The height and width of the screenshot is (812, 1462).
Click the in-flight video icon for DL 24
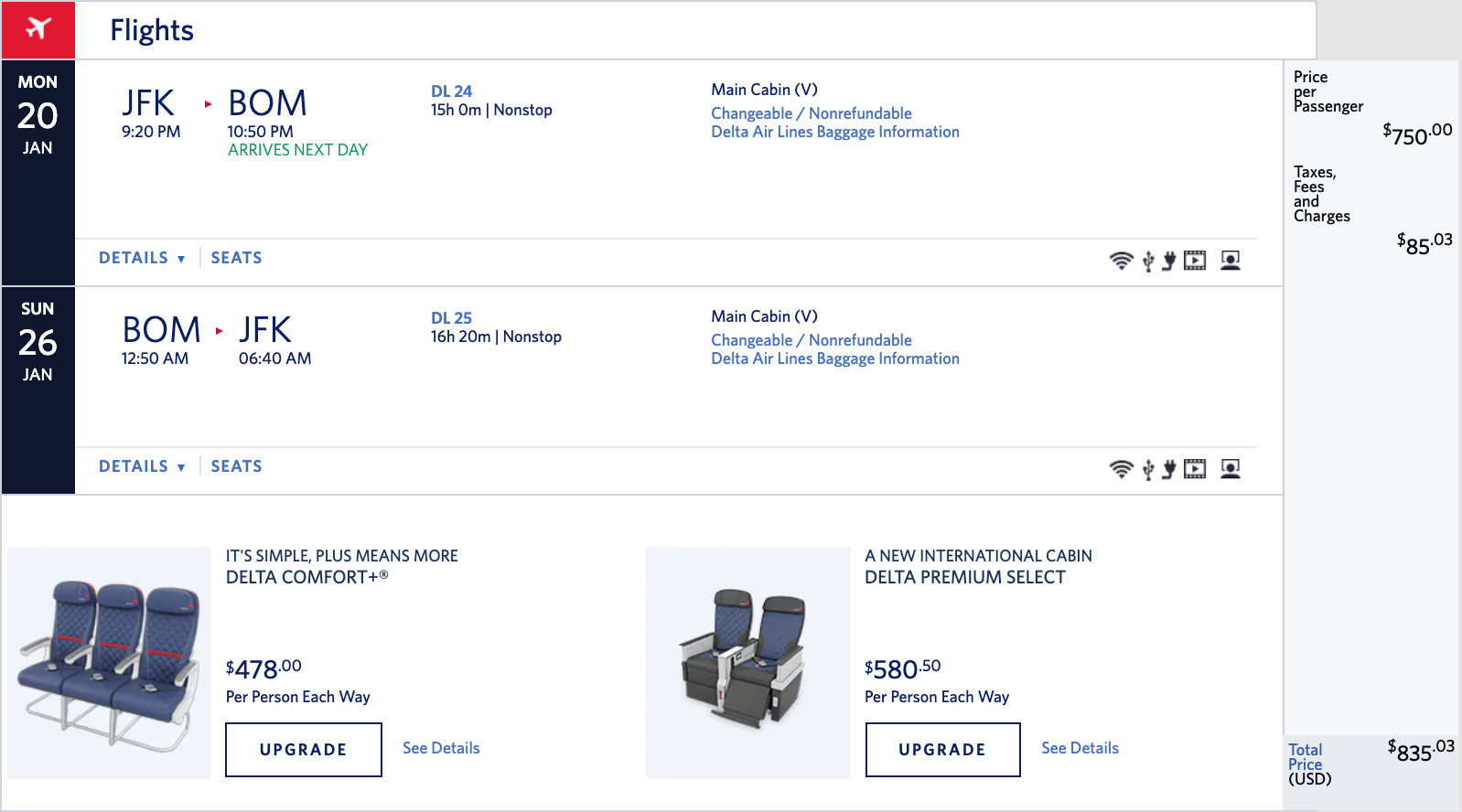coord(1195,261)
